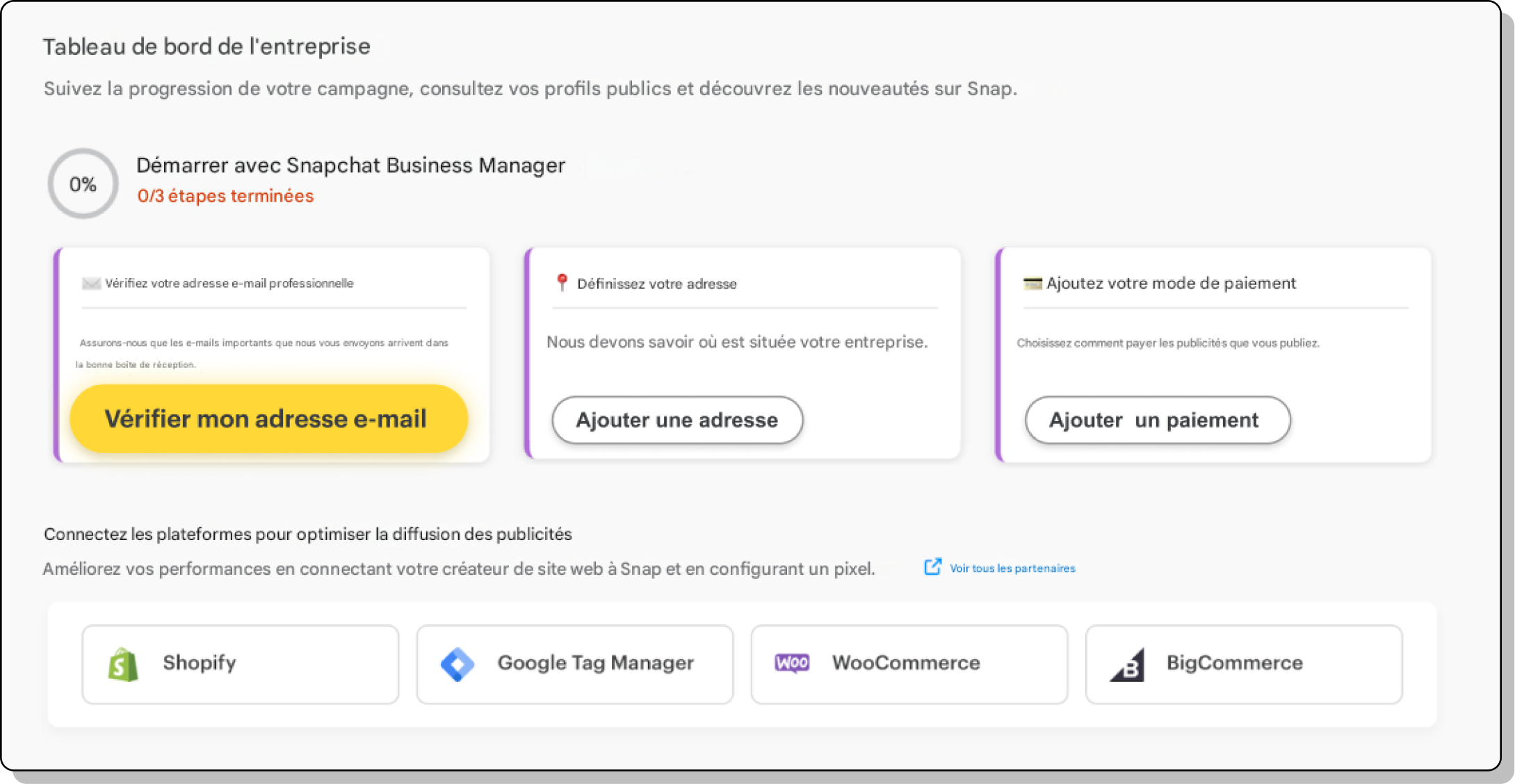Click Ajouter une adresse button
Viewport: 1515px width, 784px height.
677,420
